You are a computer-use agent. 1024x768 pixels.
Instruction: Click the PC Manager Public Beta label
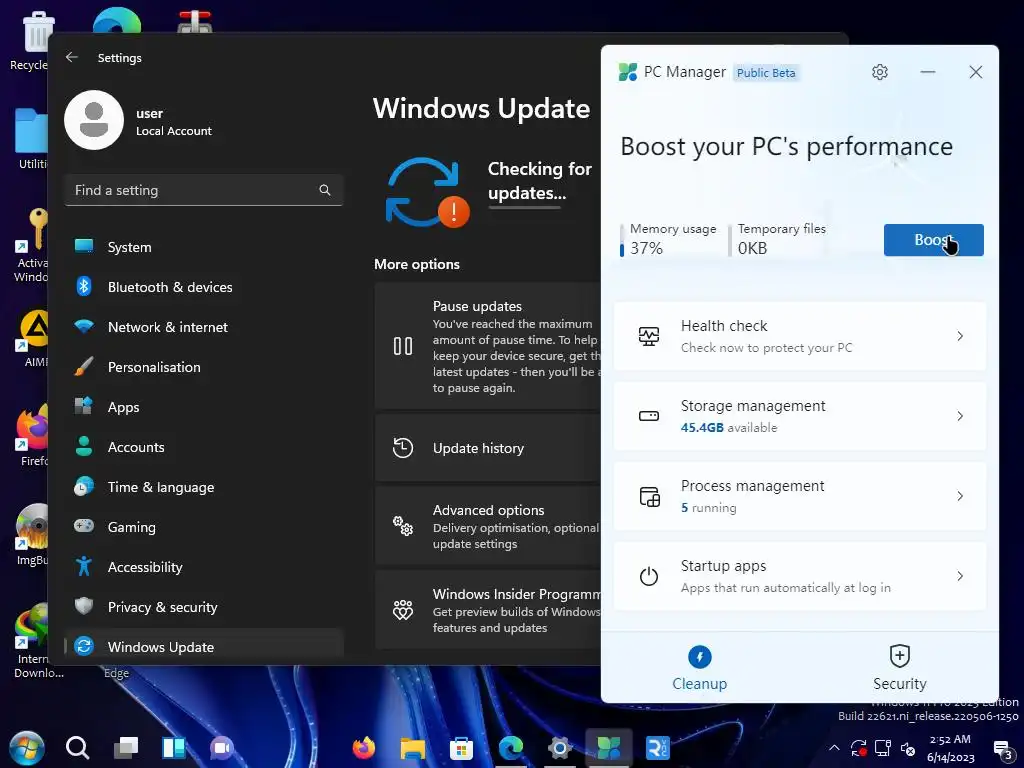click(766, 72)
